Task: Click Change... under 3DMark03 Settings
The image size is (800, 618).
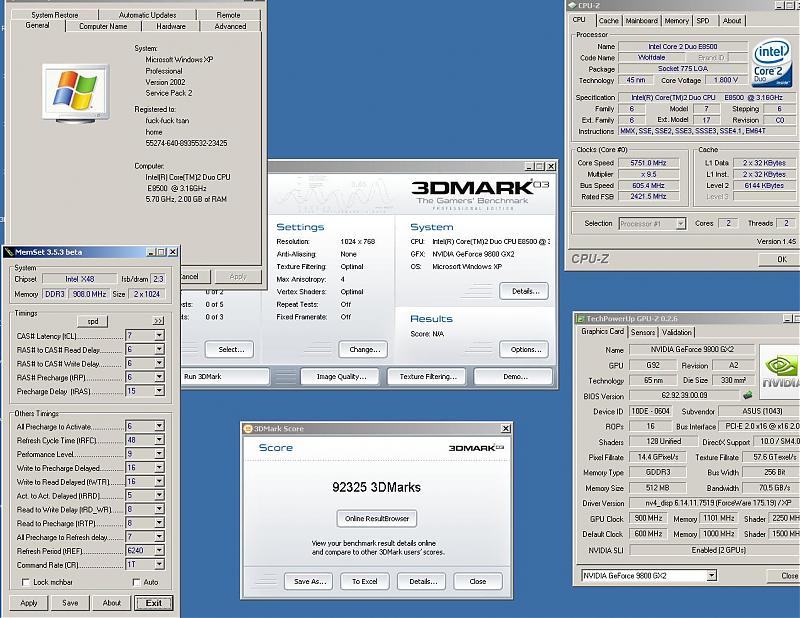Action: coord(364,350)
